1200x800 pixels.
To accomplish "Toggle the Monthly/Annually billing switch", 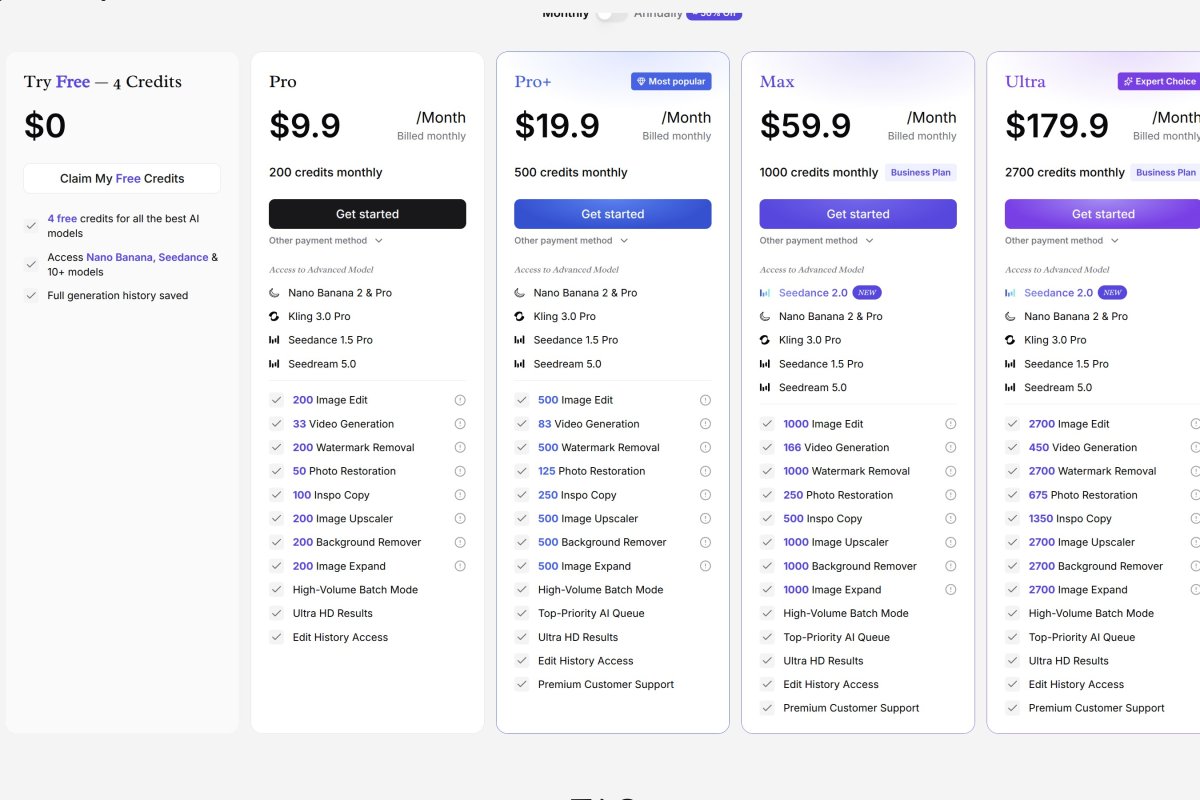I will [x=611, y=13].
